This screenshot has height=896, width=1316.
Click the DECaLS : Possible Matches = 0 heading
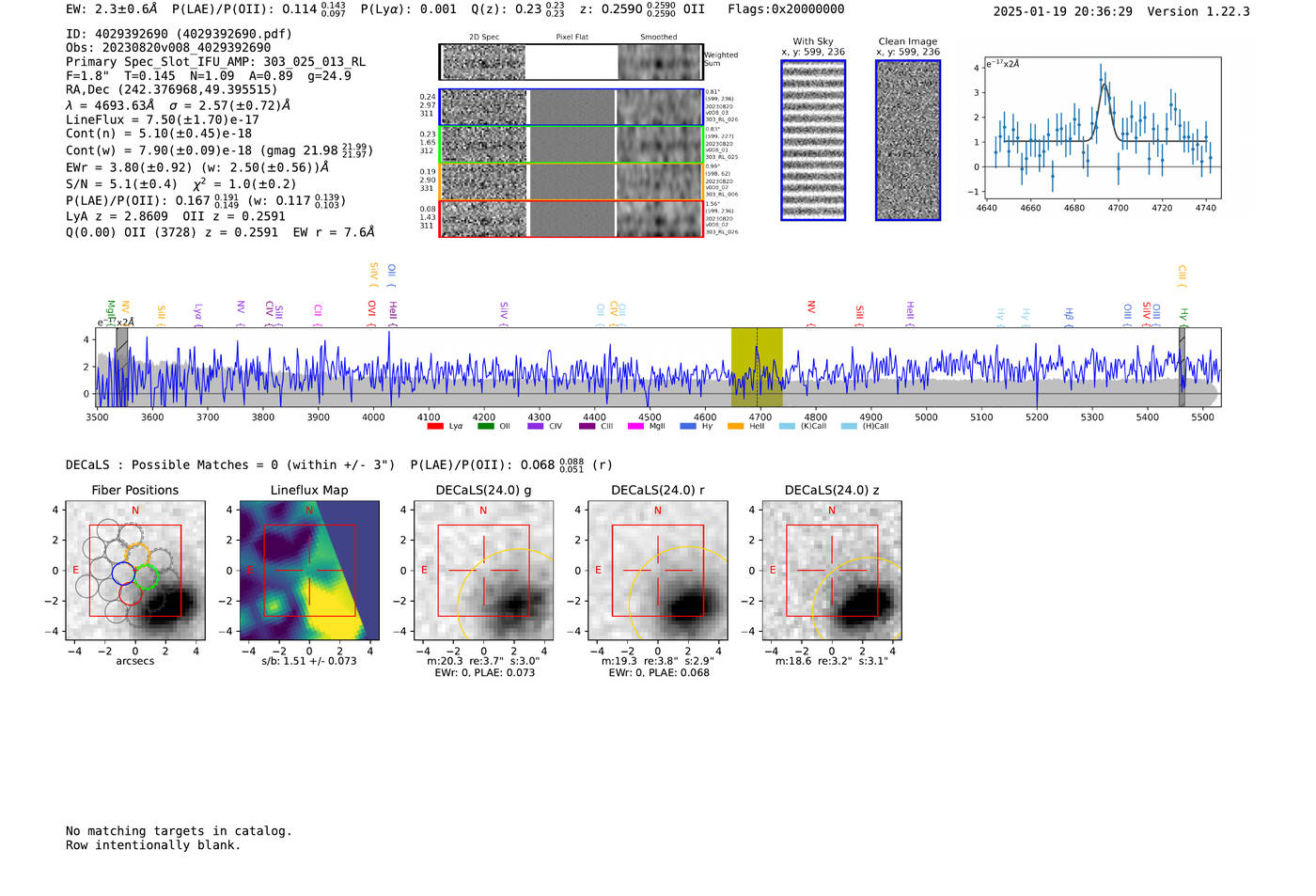coord(230,464)
